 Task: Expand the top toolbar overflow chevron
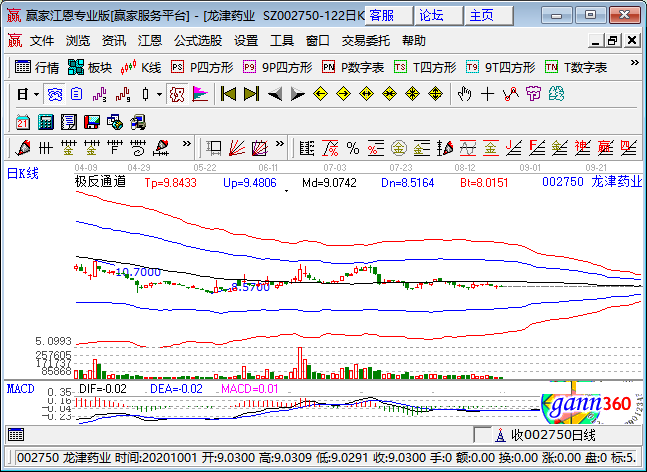point(634,63)
